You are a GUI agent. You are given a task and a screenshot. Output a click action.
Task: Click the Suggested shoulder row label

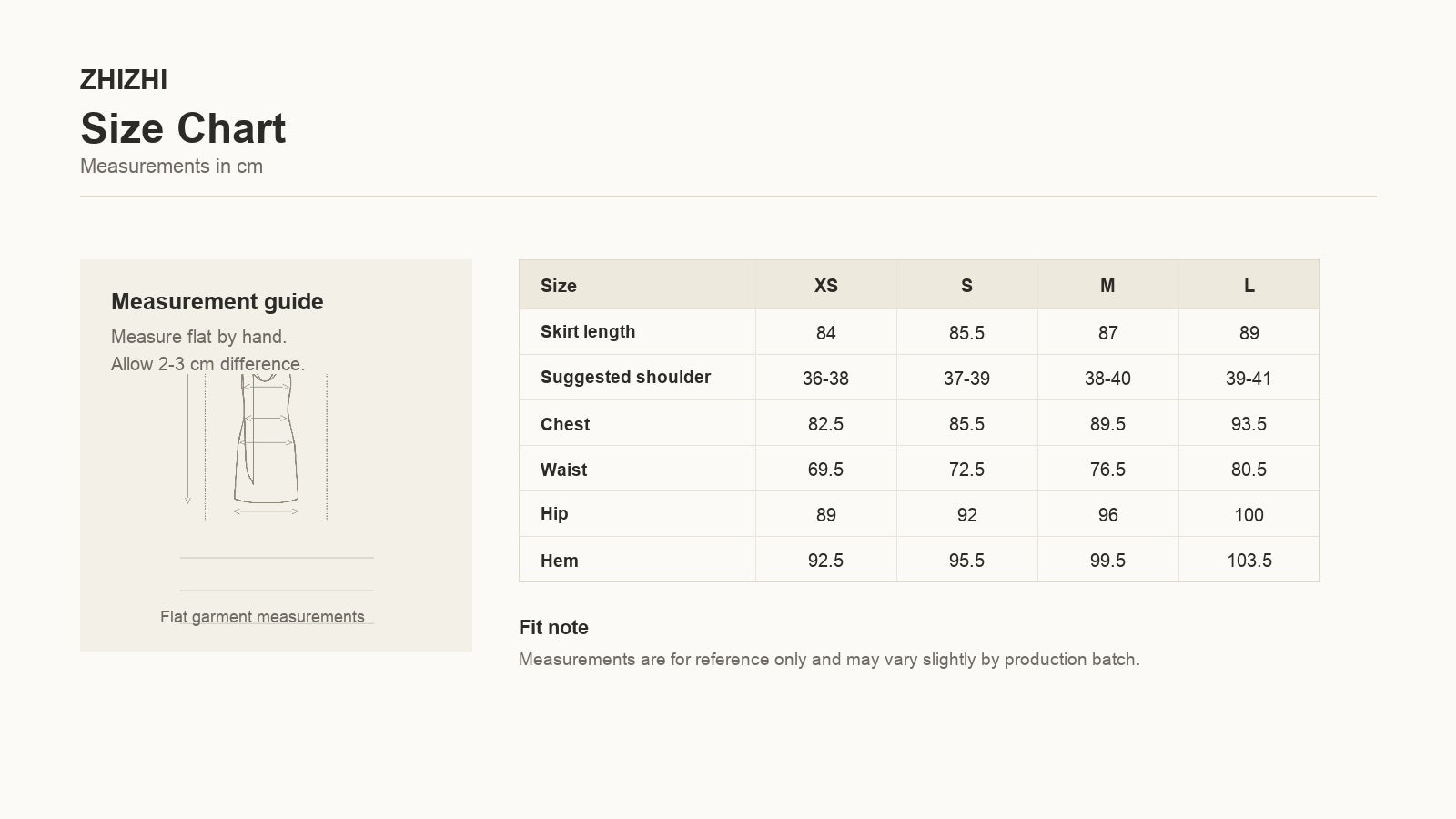[625, 378]
